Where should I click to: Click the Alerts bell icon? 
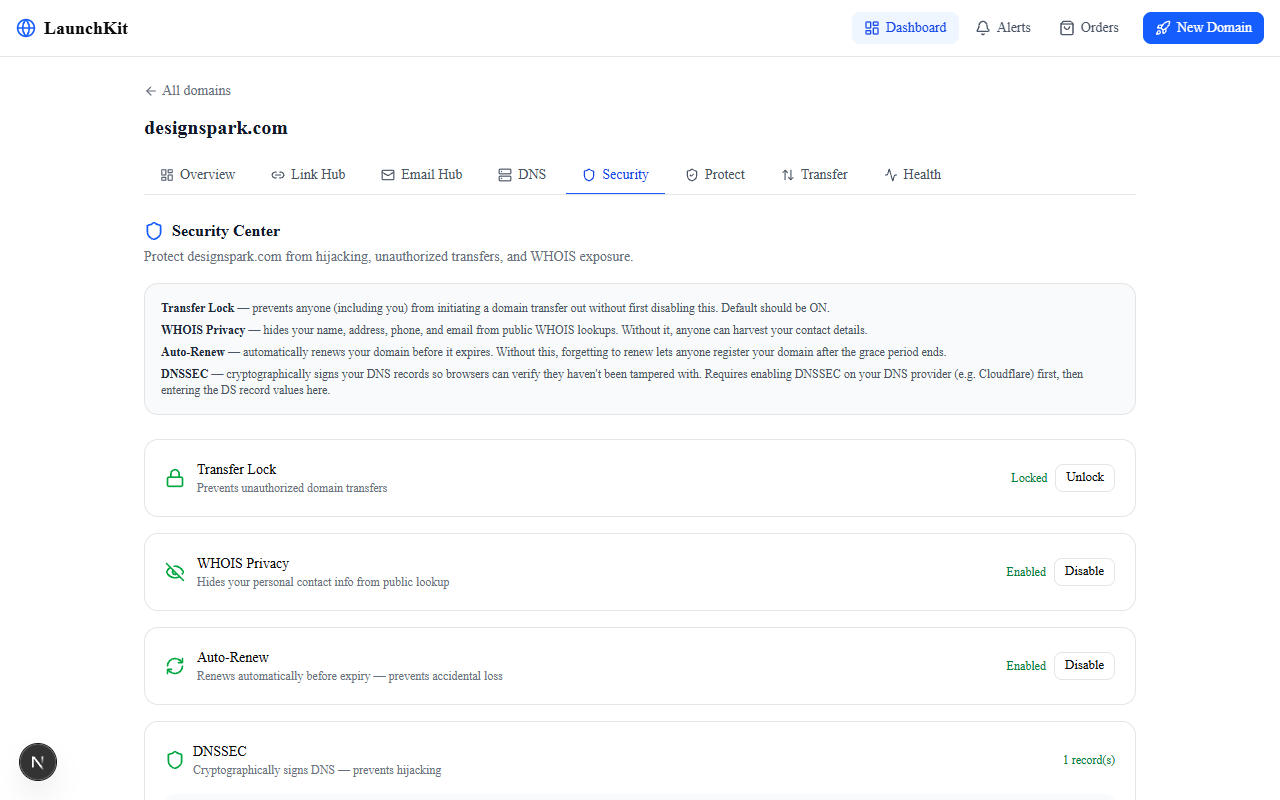983,28
